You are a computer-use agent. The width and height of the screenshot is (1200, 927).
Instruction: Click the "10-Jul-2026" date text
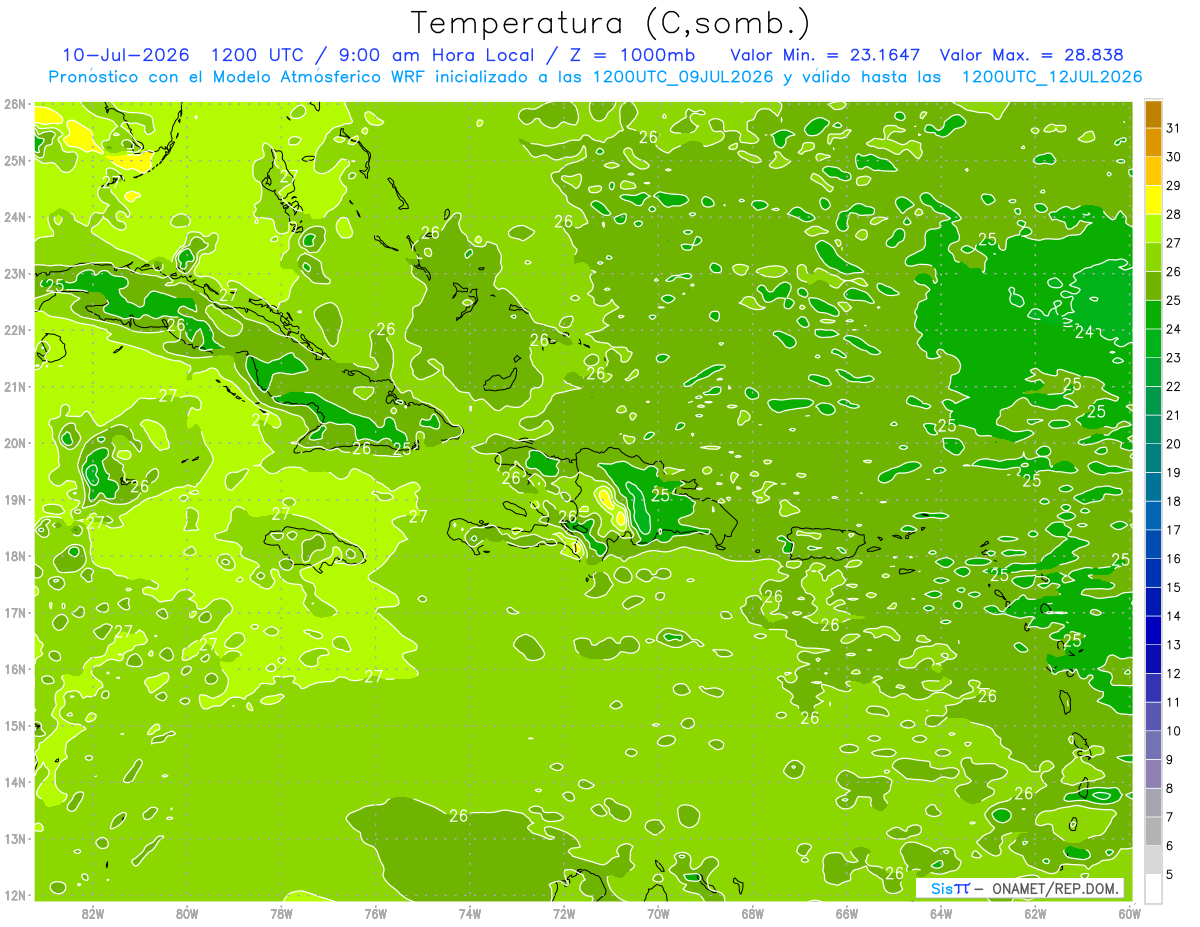[126, 55]
